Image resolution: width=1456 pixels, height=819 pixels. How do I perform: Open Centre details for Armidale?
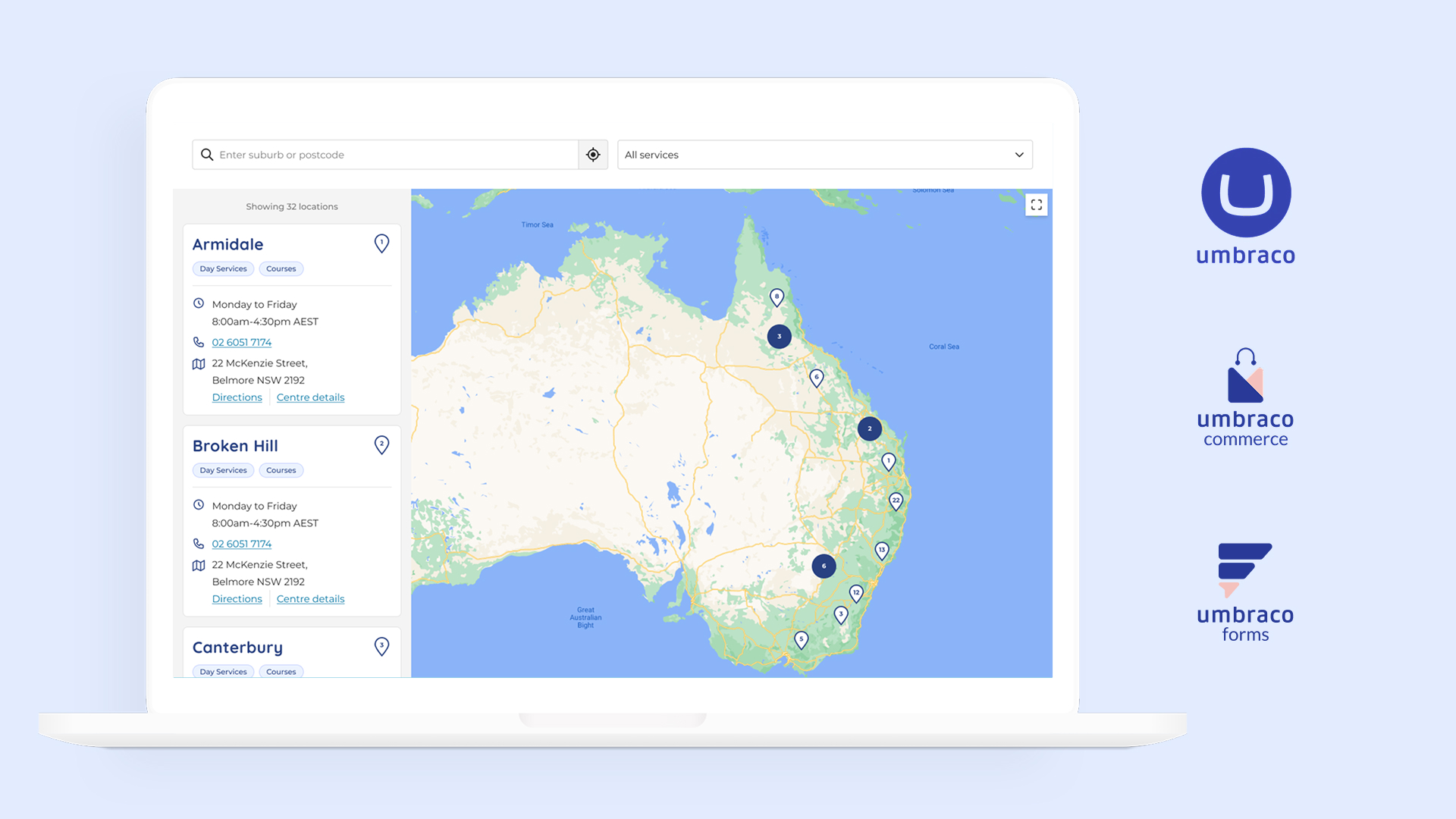(310, 397)
